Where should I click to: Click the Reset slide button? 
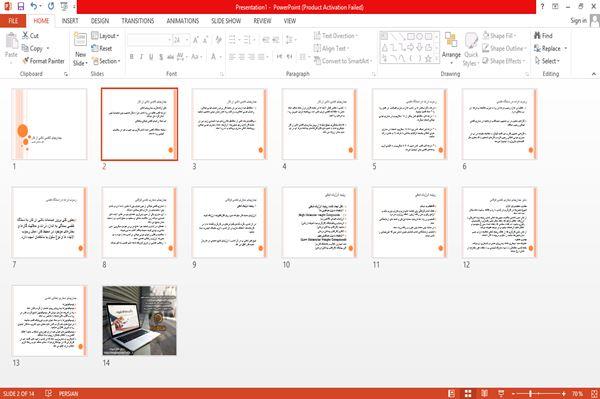click(102, 48)
